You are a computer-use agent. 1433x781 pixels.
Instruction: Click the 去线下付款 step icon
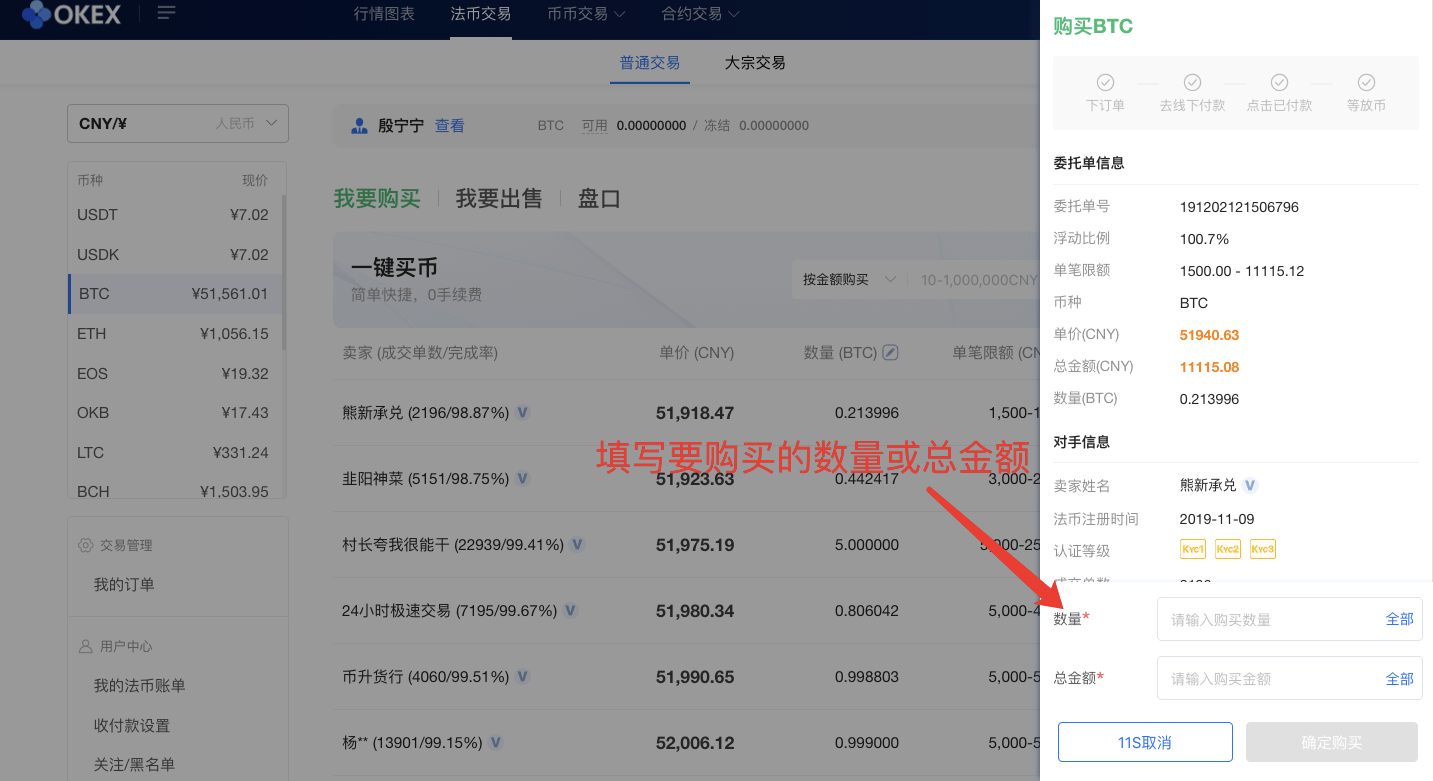tap(1192, 84)
